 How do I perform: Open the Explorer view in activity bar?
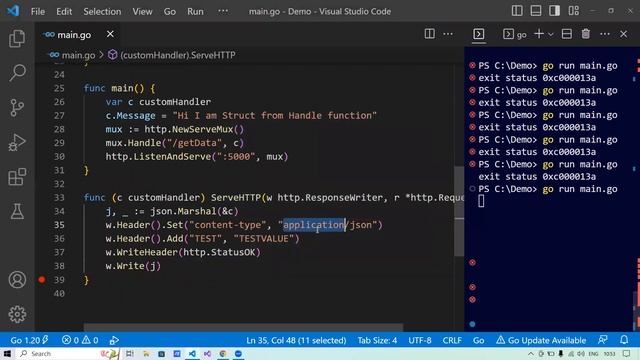(x=17, y=39)
